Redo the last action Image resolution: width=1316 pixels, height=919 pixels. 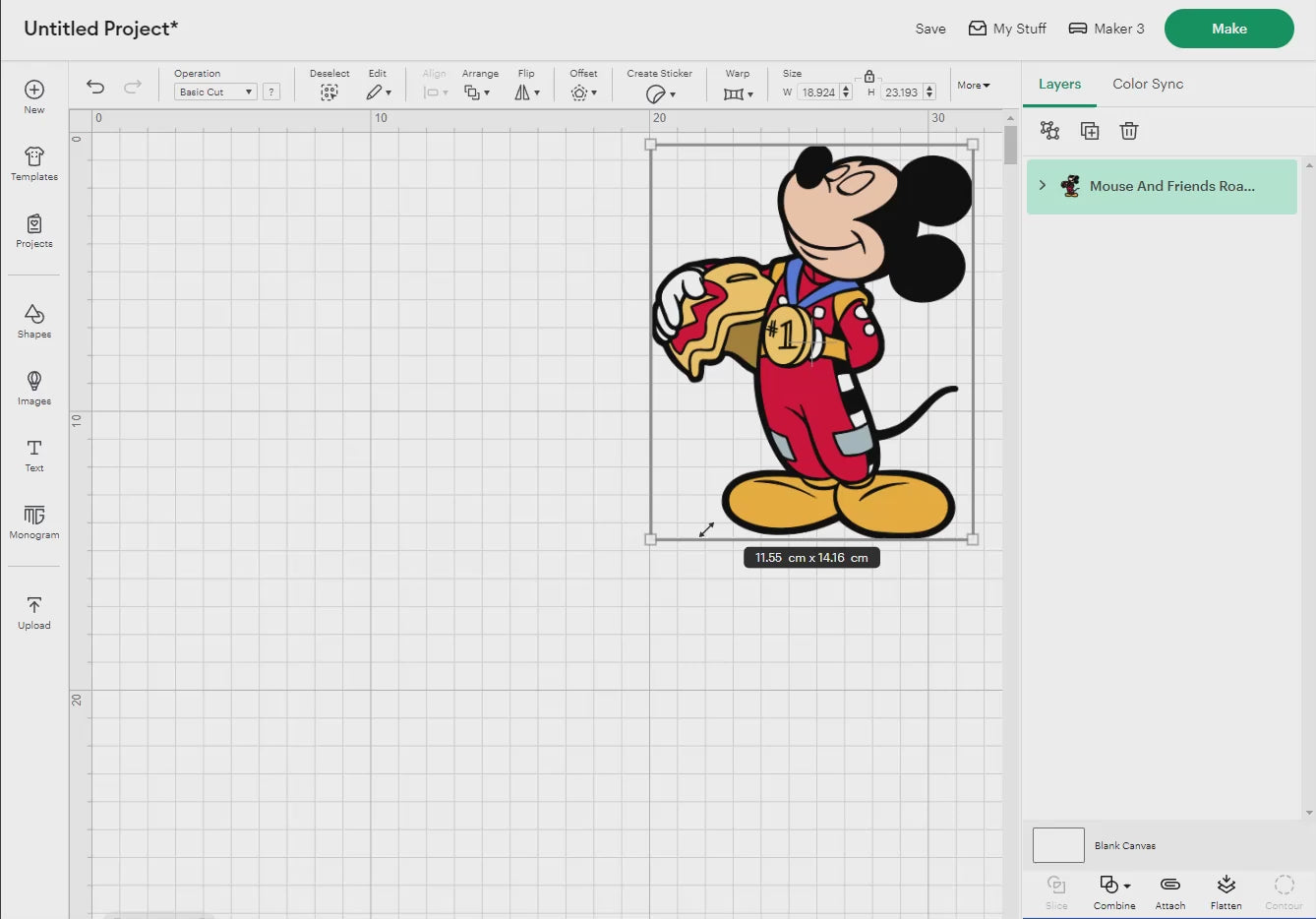pos(133,87)
